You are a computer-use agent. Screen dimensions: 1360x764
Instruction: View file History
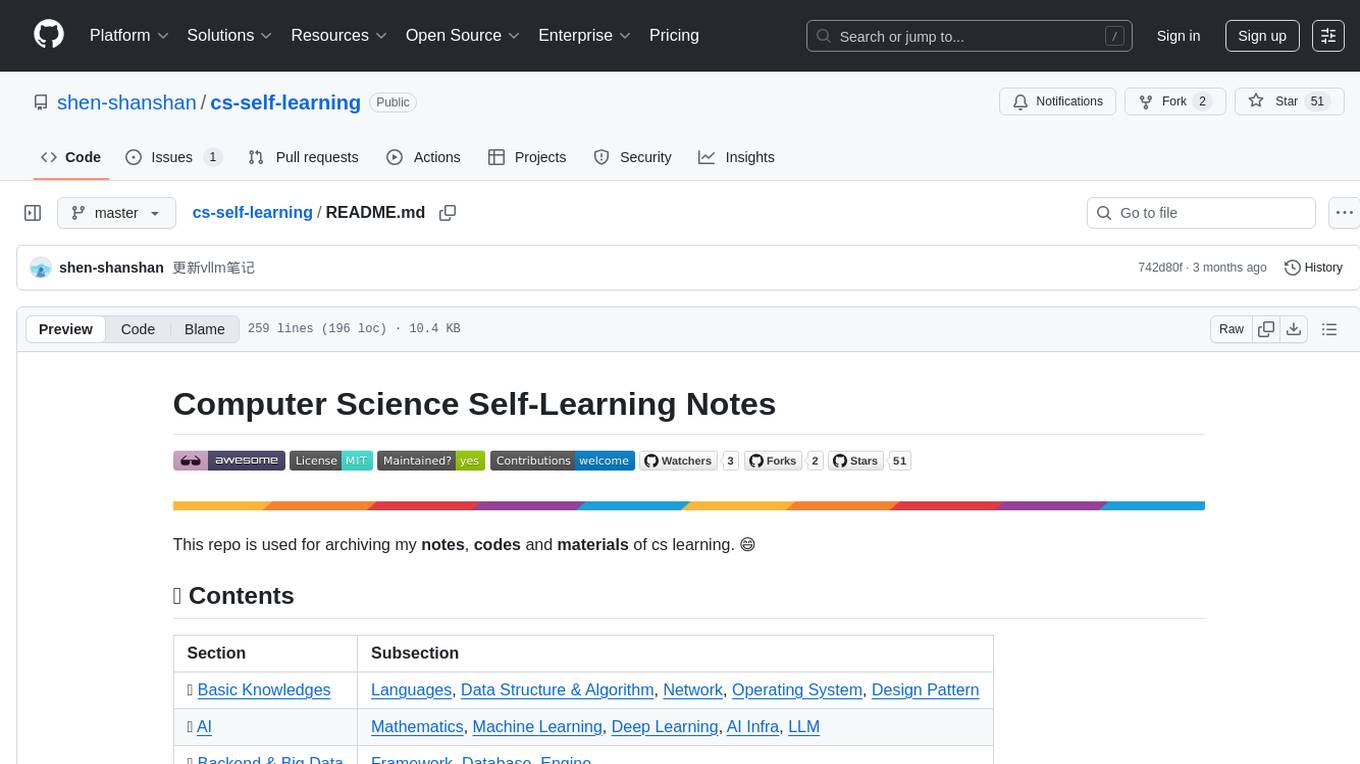tap(1313, 268)
